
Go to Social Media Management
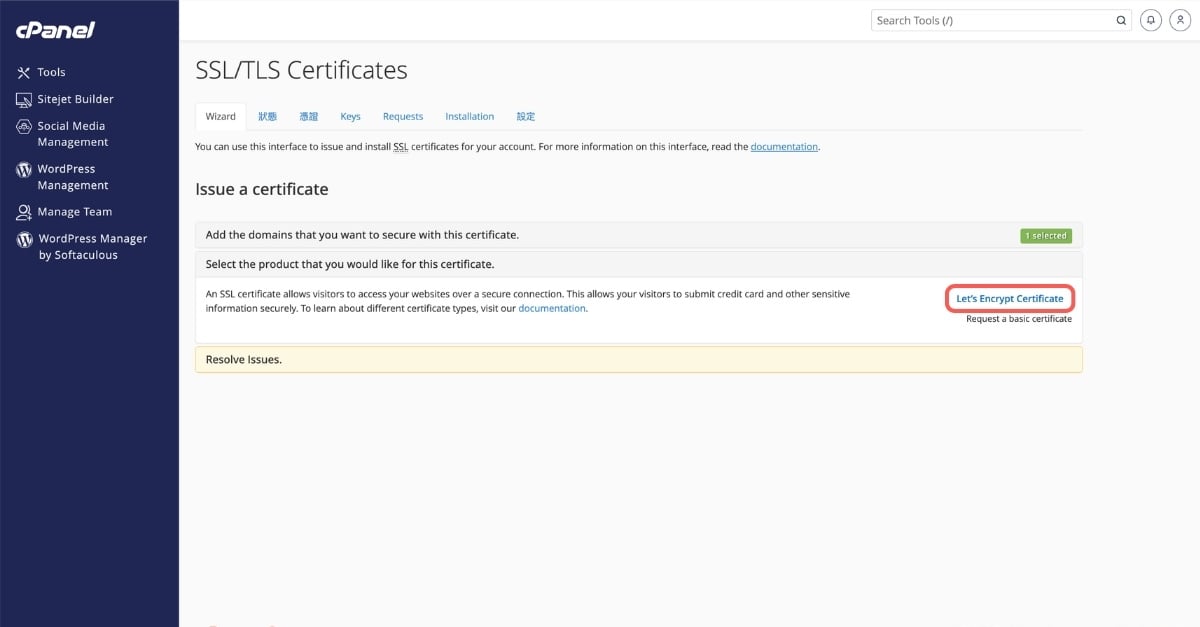[x=72, y=134]
